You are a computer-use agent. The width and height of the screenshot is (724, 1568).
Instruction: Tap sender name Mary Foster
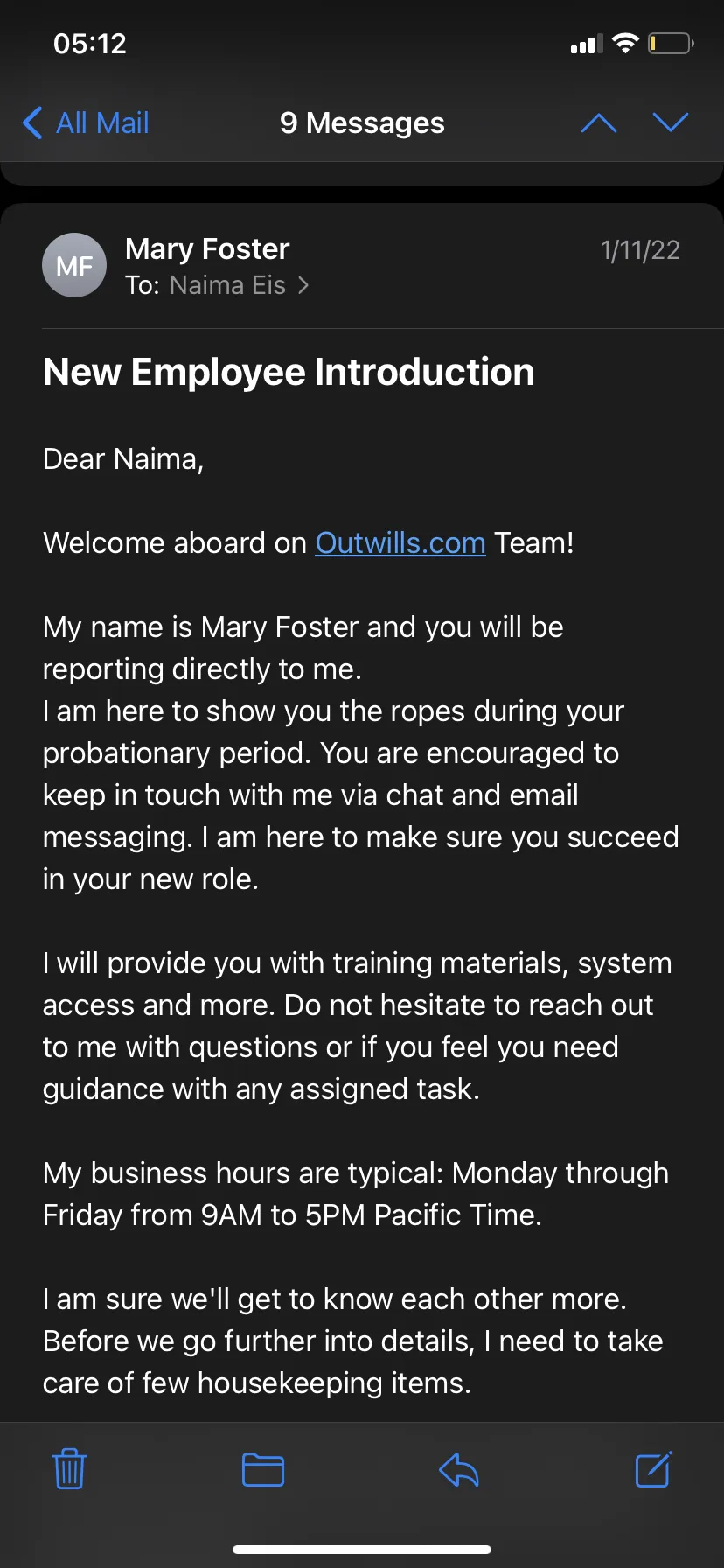(x=207, y=248)
